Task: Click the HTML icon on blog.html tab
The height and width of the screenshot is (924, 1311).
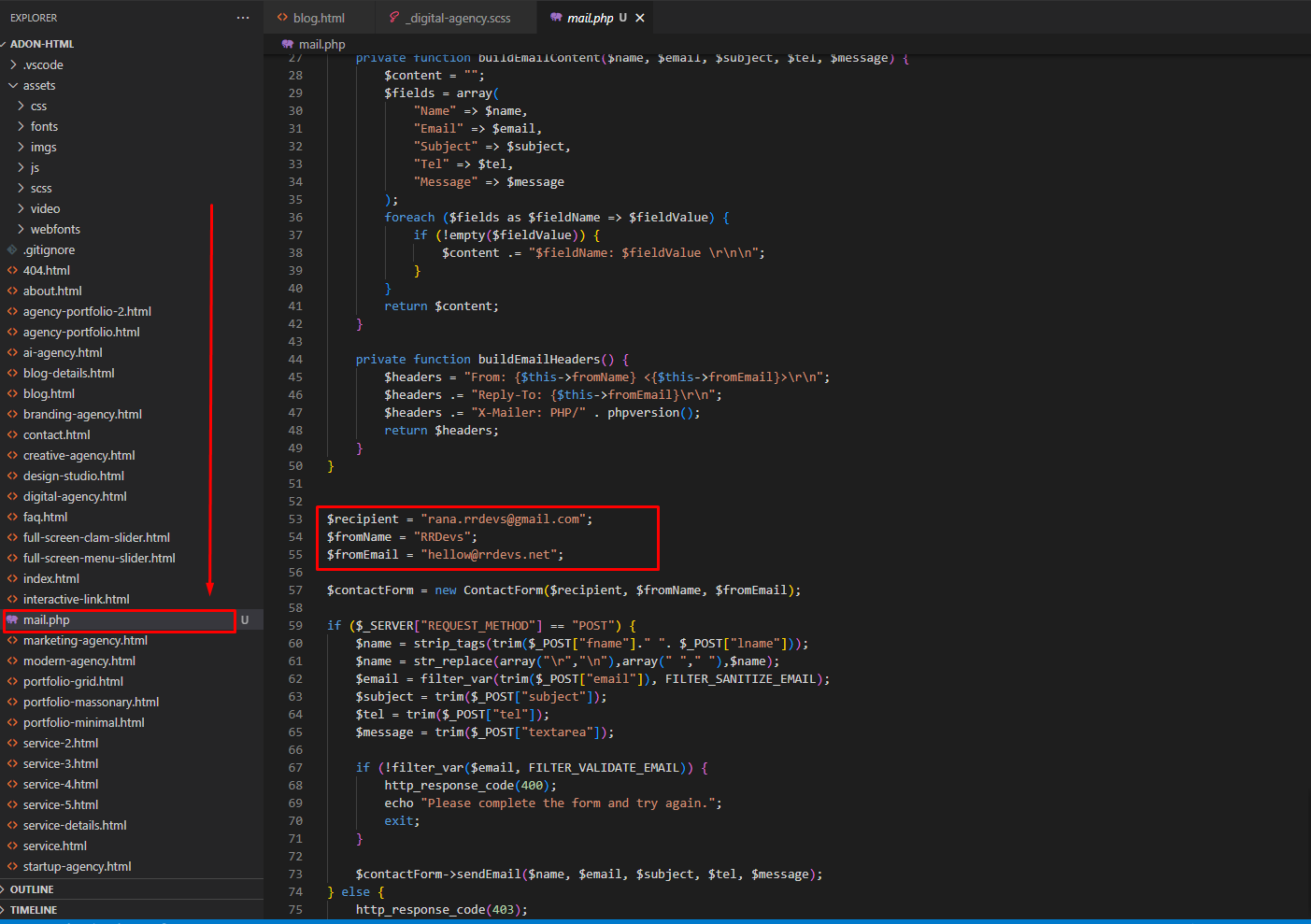Action: (x=281, y=18)
